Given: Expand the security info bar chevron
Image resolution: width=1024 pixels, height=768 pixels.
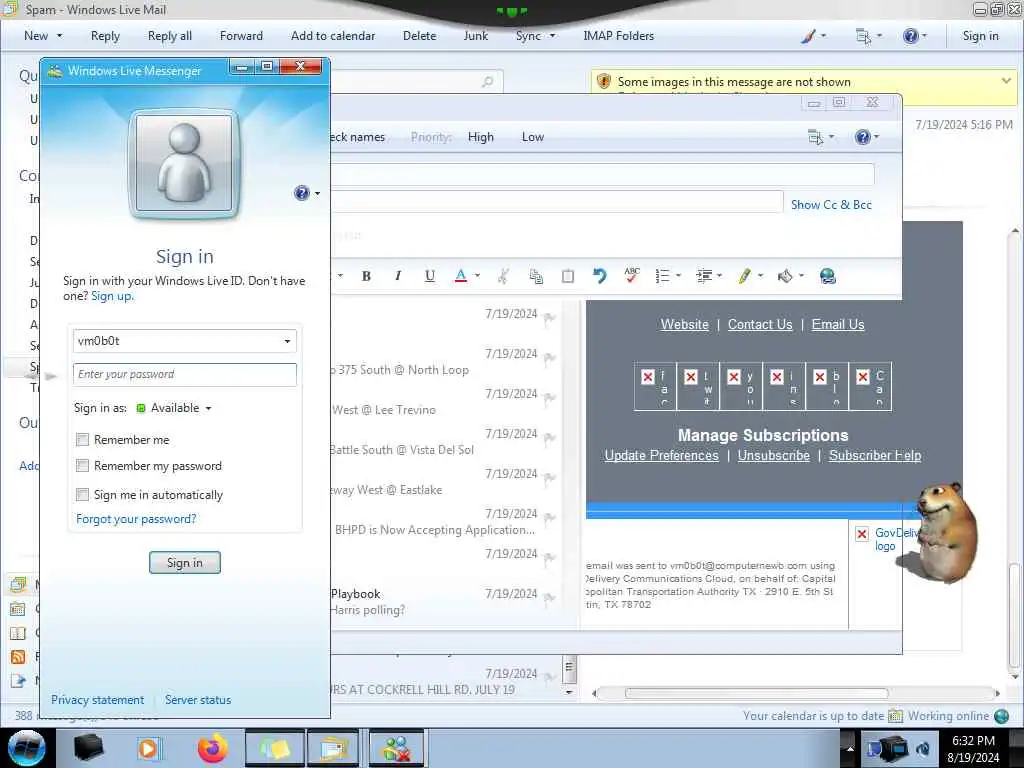Looking at the screenshot, I should (1006, 81).
